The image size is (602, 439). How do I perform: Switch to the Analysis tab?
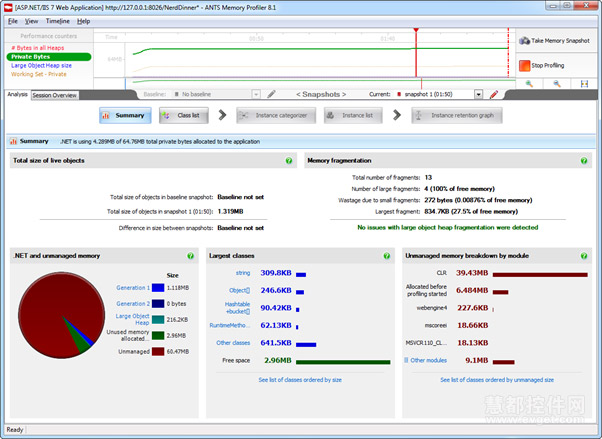click(17, 94)
